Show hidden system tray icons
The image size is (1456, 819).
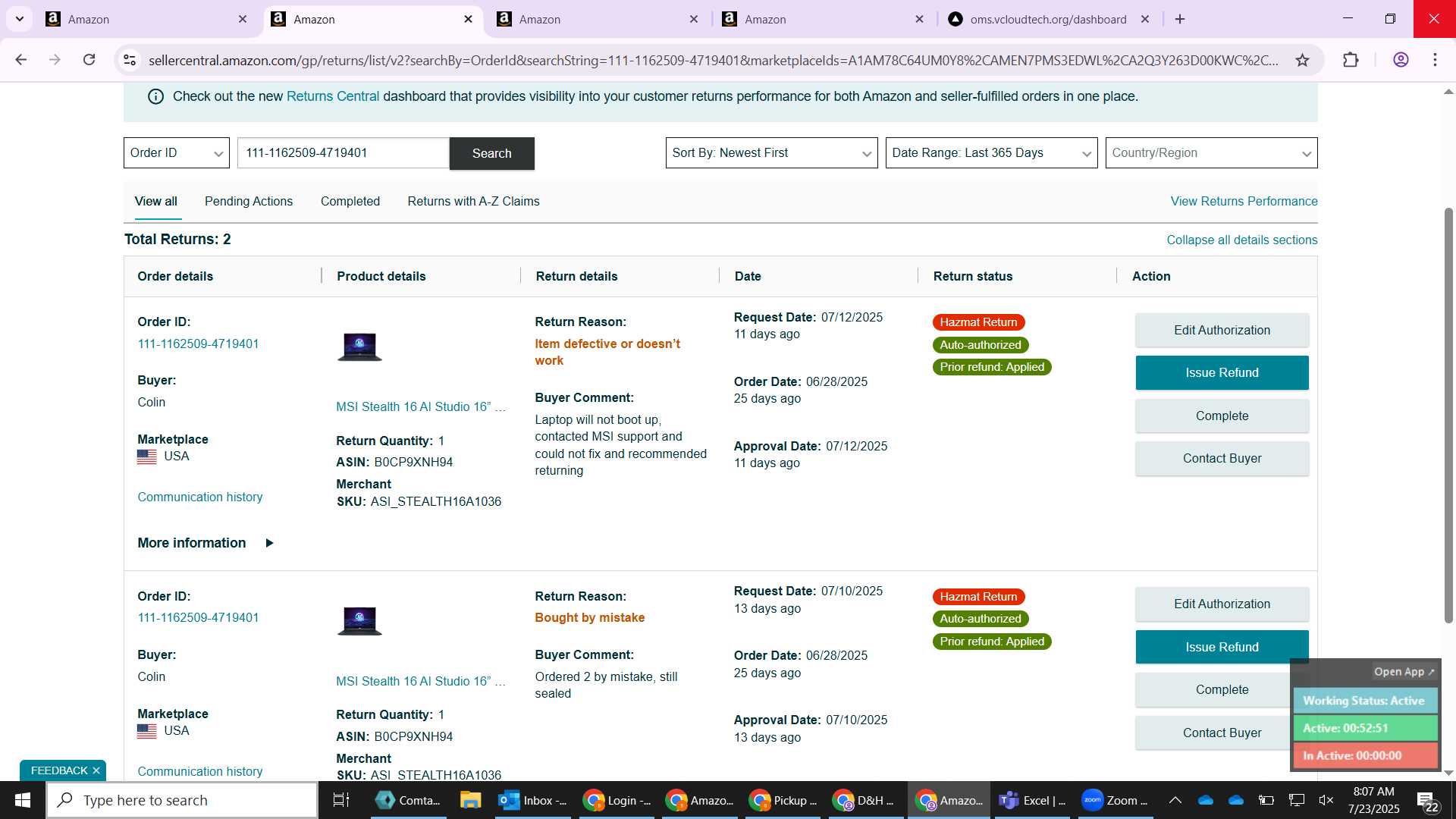1175,800
